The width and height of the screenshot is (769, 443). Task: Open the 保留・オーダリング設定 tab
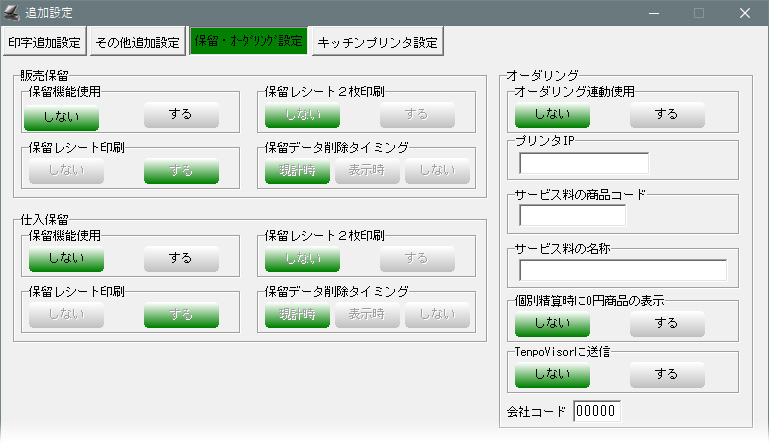tap(248, 42)
